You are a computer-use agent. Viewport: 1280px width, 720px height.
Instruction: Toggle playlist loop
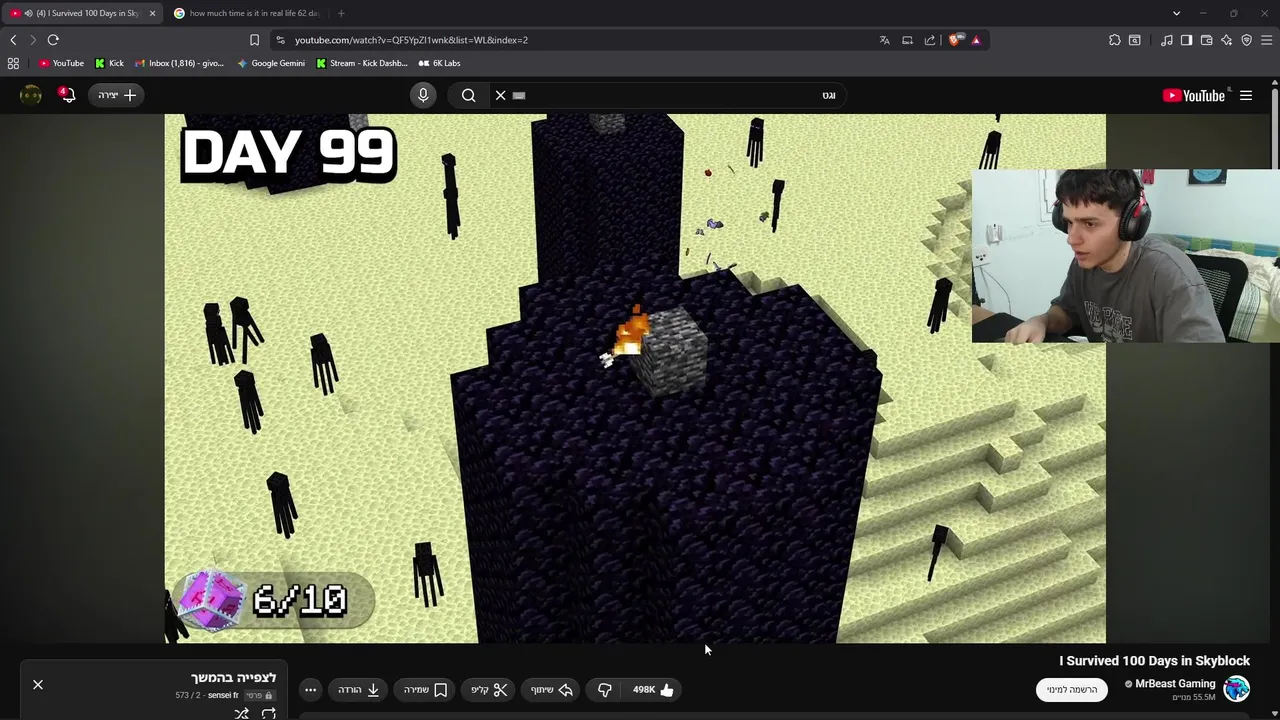coord(269,713)
